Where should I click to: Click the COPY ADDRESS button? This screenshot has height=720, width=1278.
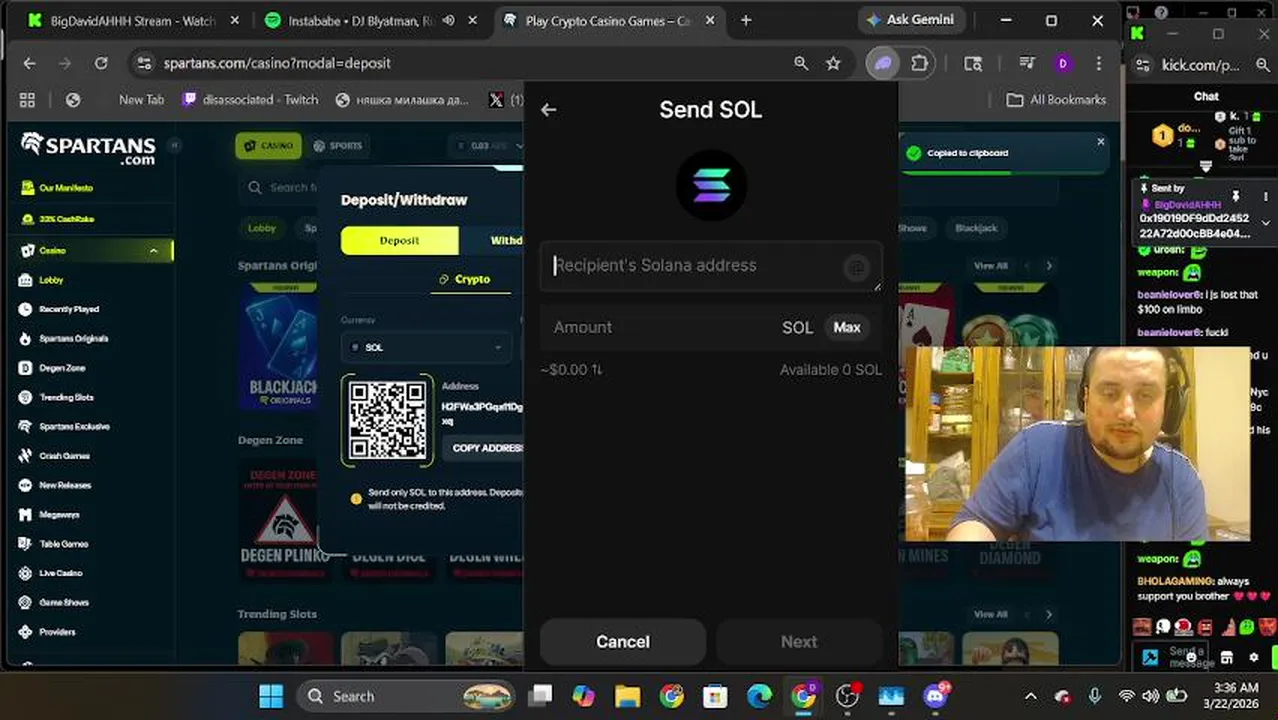tap(485, 448)
